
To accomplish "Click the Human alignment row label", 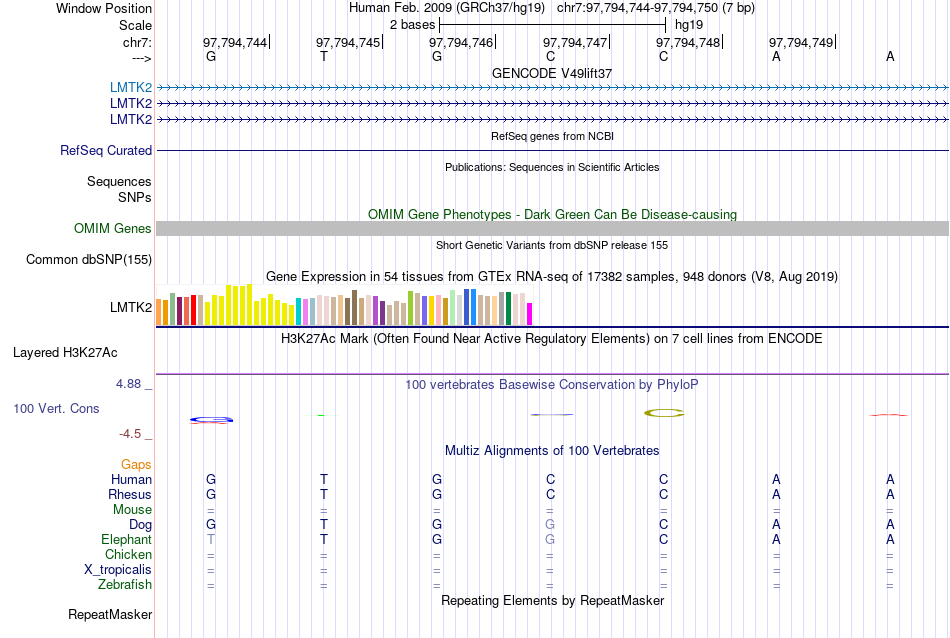I will point(131,479).
